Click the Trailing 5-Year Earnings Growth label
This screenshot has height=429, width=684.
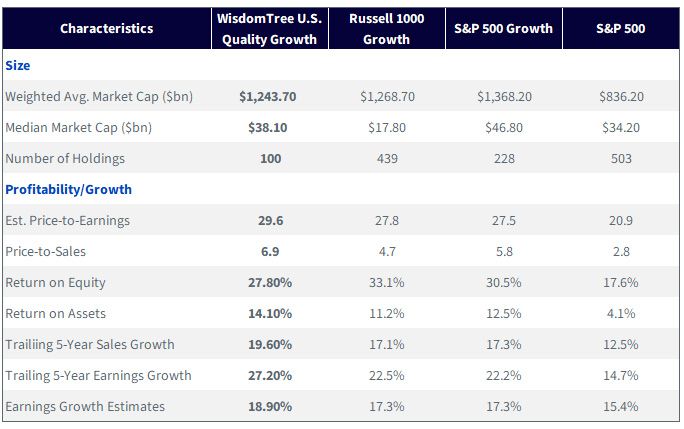pyautogui.click(x=98, y=376)
